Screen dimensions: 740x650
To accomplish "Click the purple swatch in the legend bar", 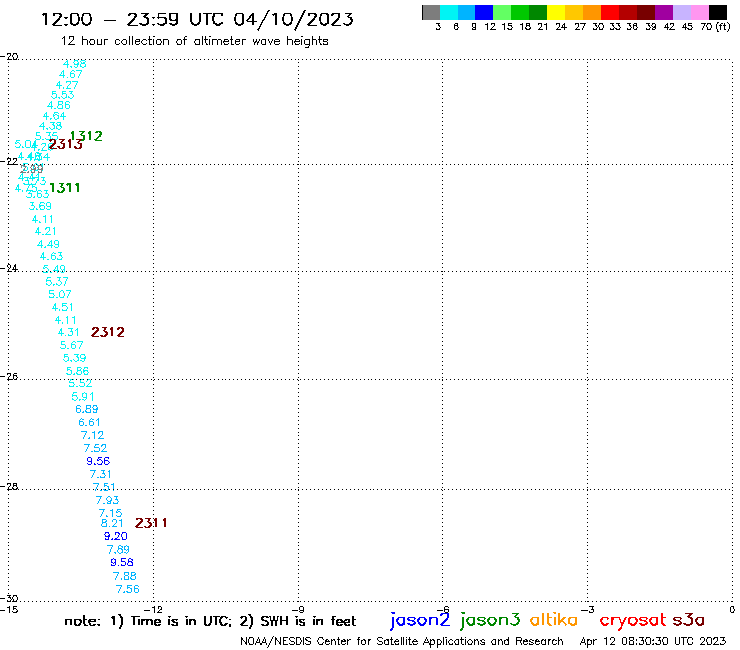I will point(664,12).
